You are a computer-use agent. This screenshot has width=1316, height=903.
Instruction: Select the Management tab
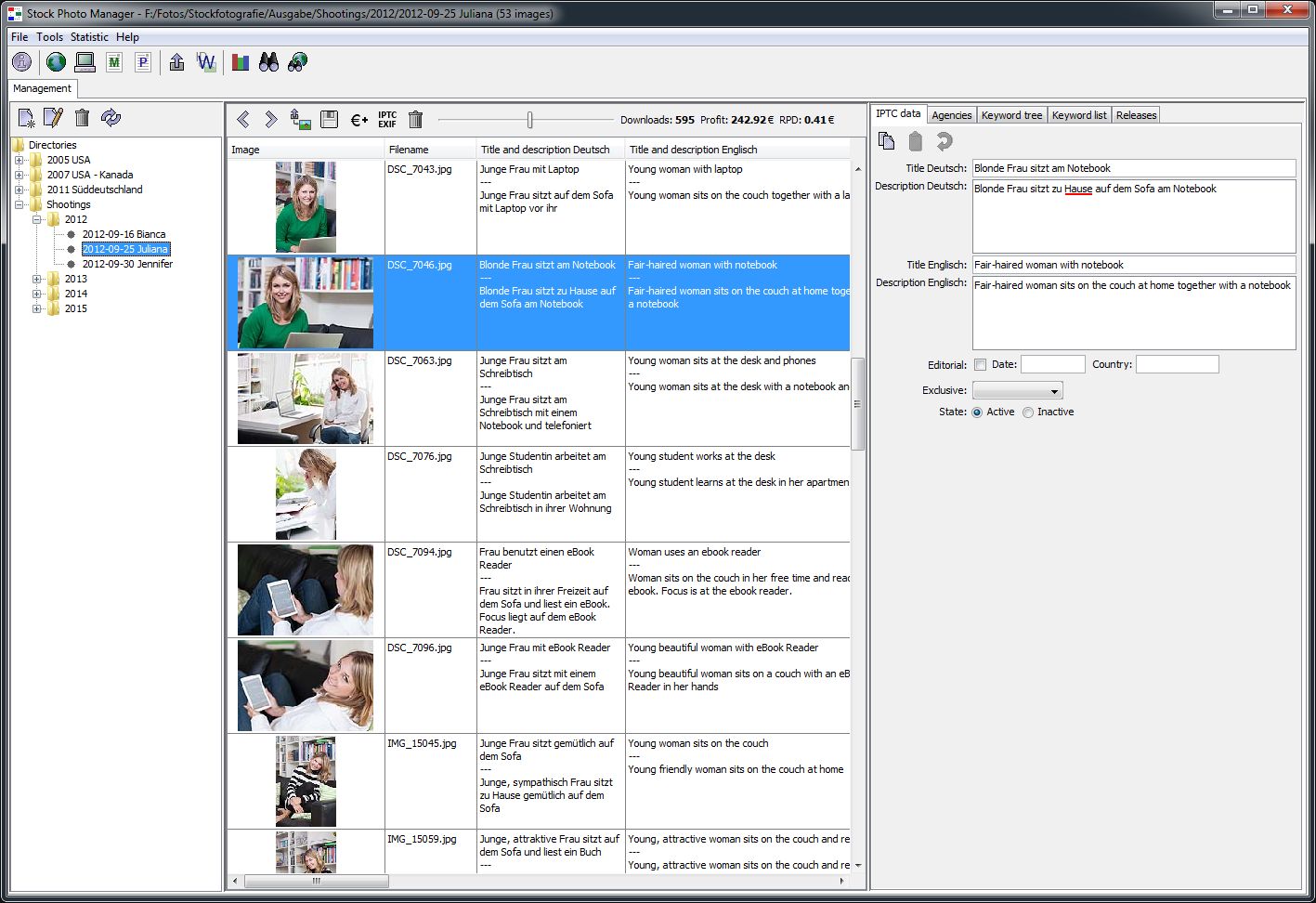(42, 88)
